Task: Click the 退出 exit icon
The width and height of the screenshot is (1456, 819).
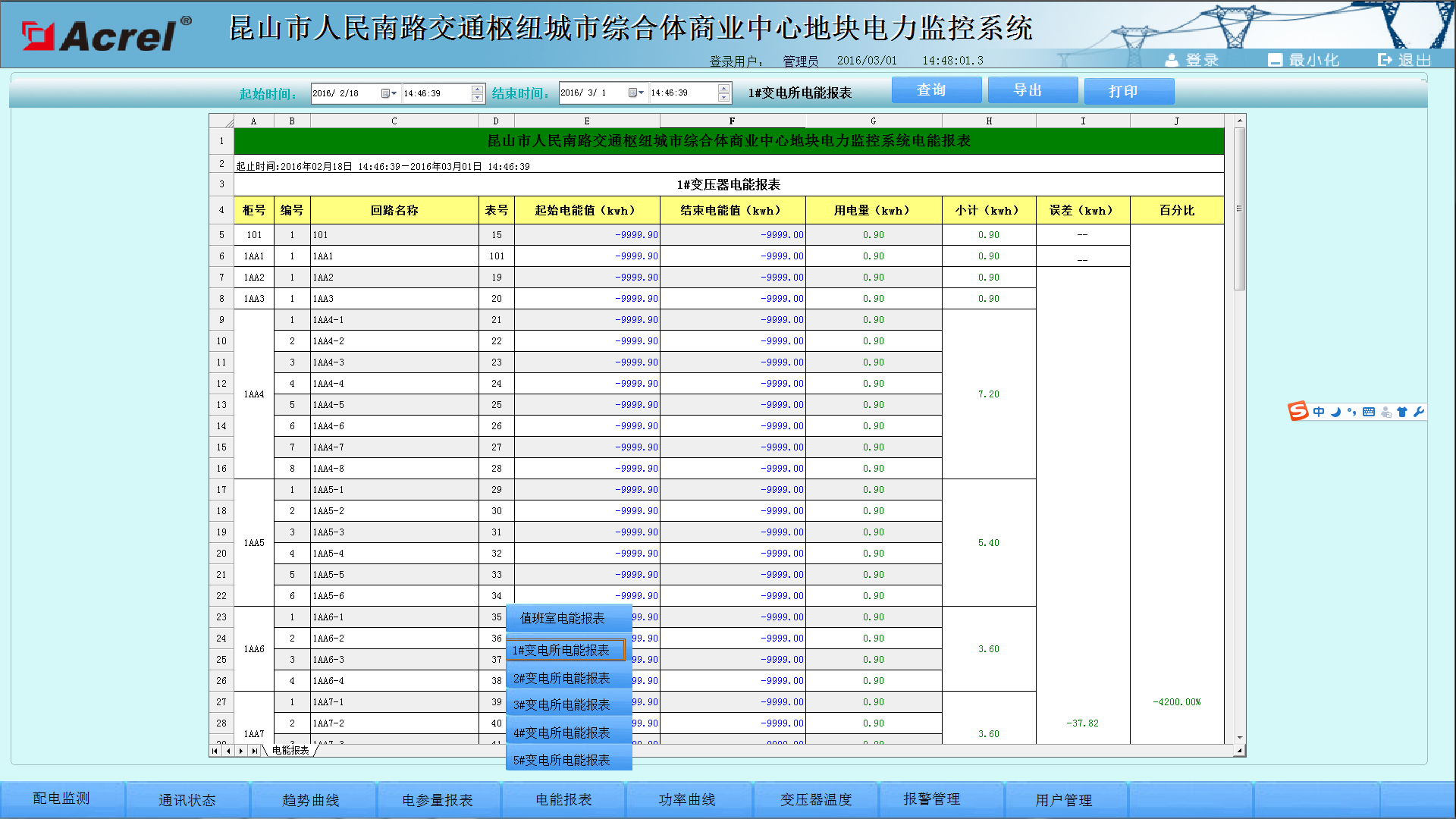Action: click(x=1385, y=60)
